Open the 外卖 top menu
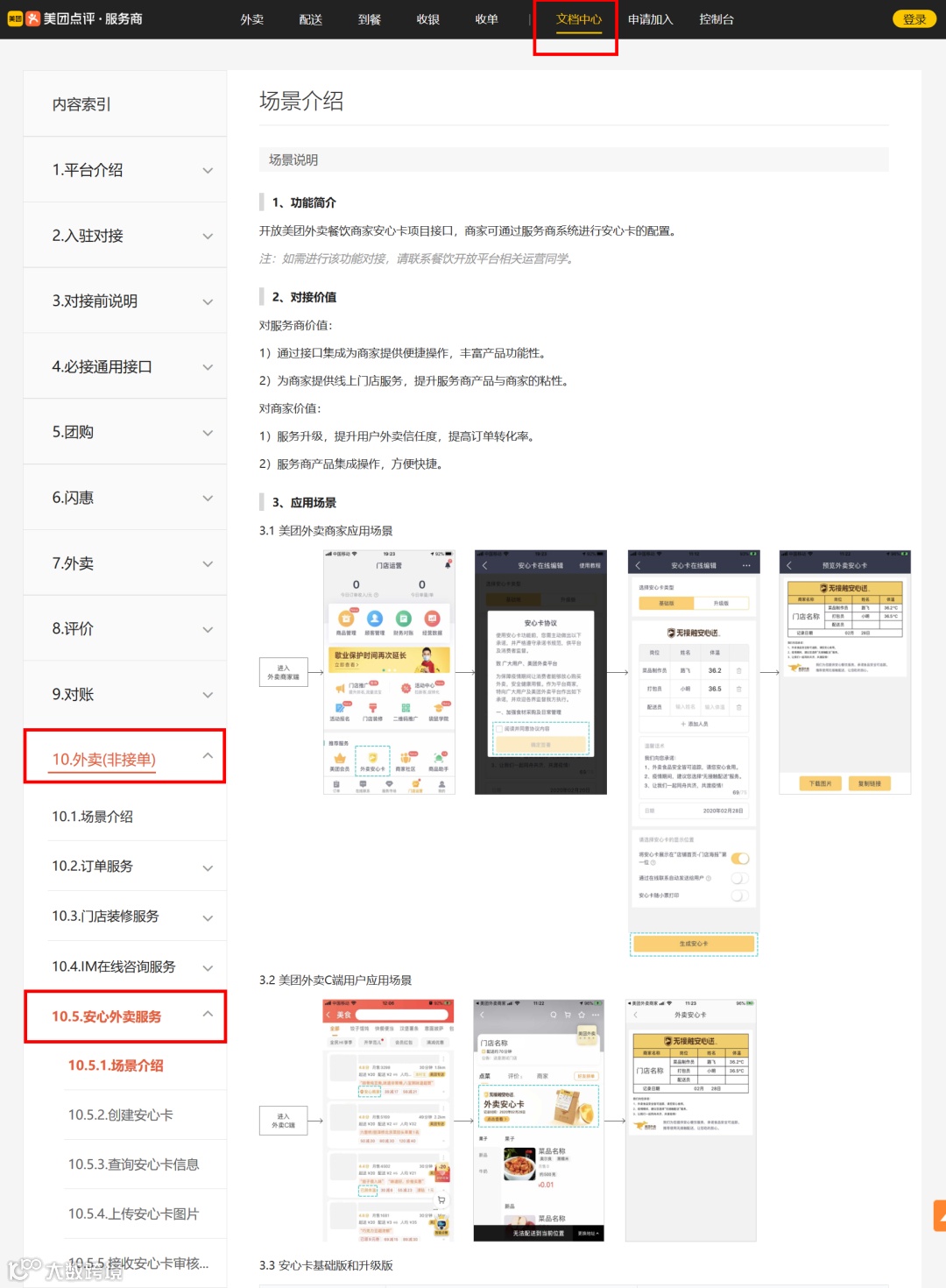946x1288 pixels. [252, 19]
